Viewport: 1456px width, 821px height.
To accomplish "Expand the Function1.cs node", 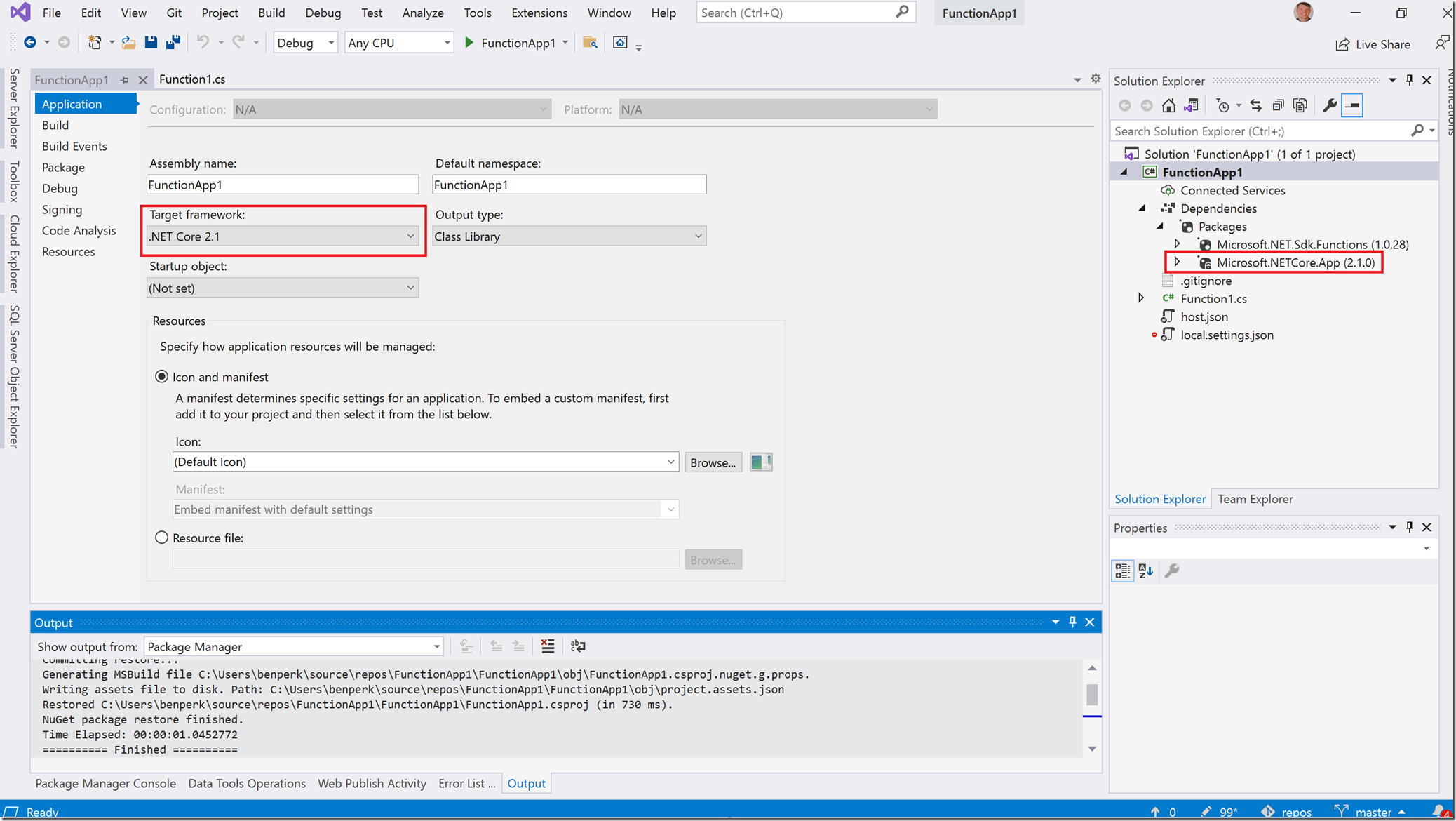I will point(1142,298).
